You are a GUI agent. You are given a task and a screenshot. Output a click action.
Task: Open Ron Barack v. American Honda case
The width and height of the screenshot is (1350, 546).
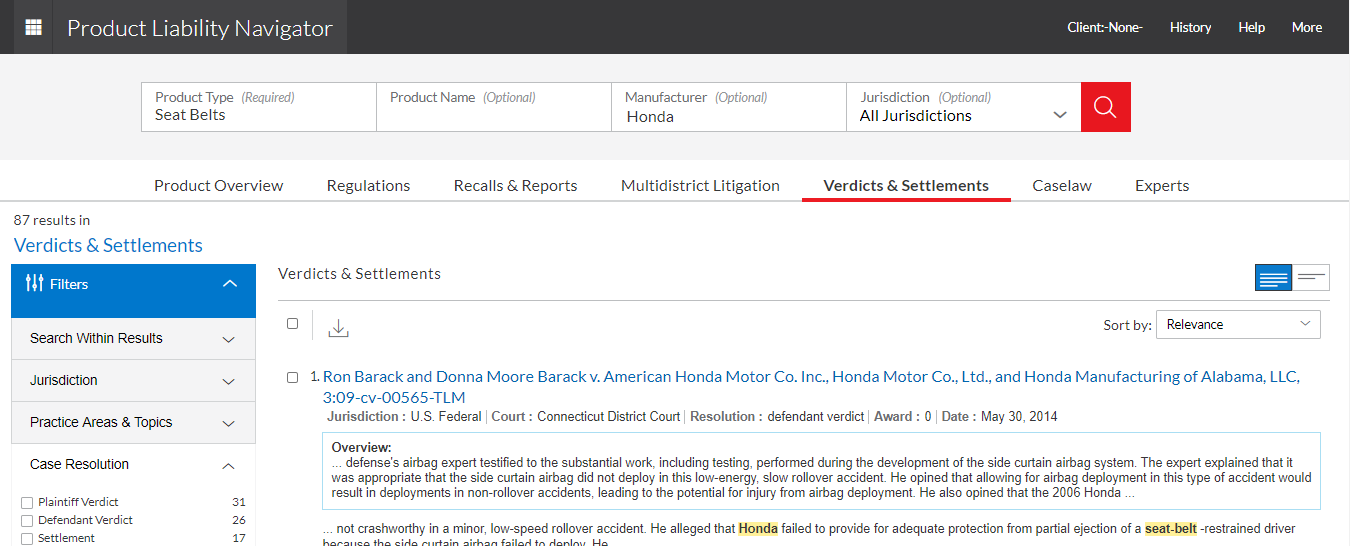[x=811, y=387]
